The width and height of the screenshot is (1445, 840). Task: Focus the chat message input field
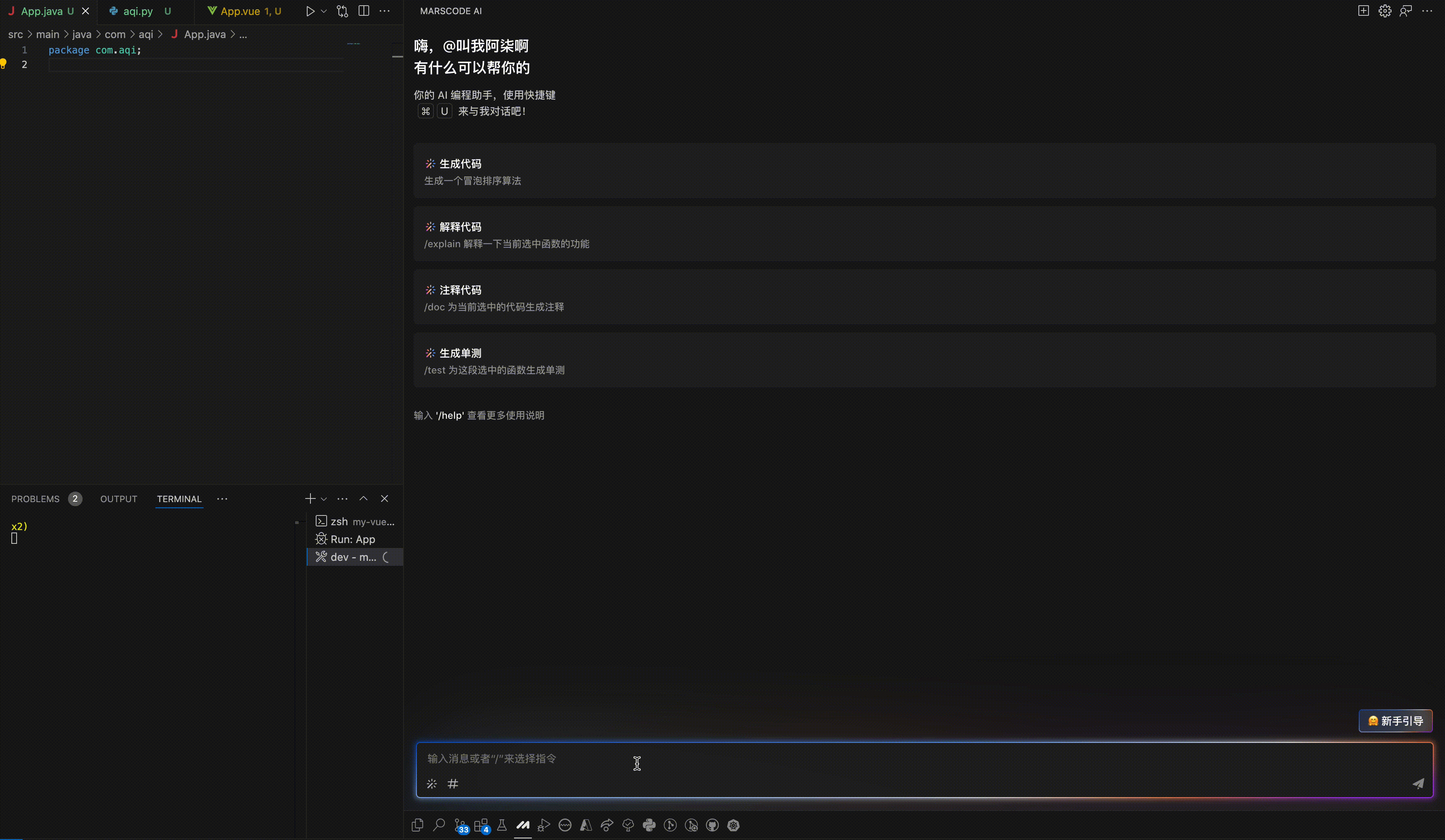[860, 759]
